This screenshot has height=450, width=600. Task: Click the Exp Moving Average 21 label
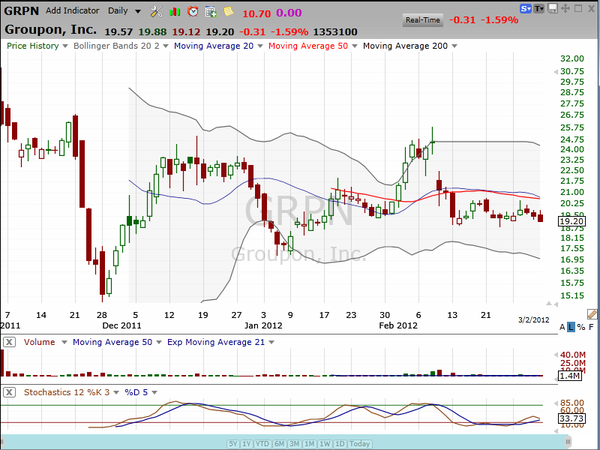tap(216, 342)
